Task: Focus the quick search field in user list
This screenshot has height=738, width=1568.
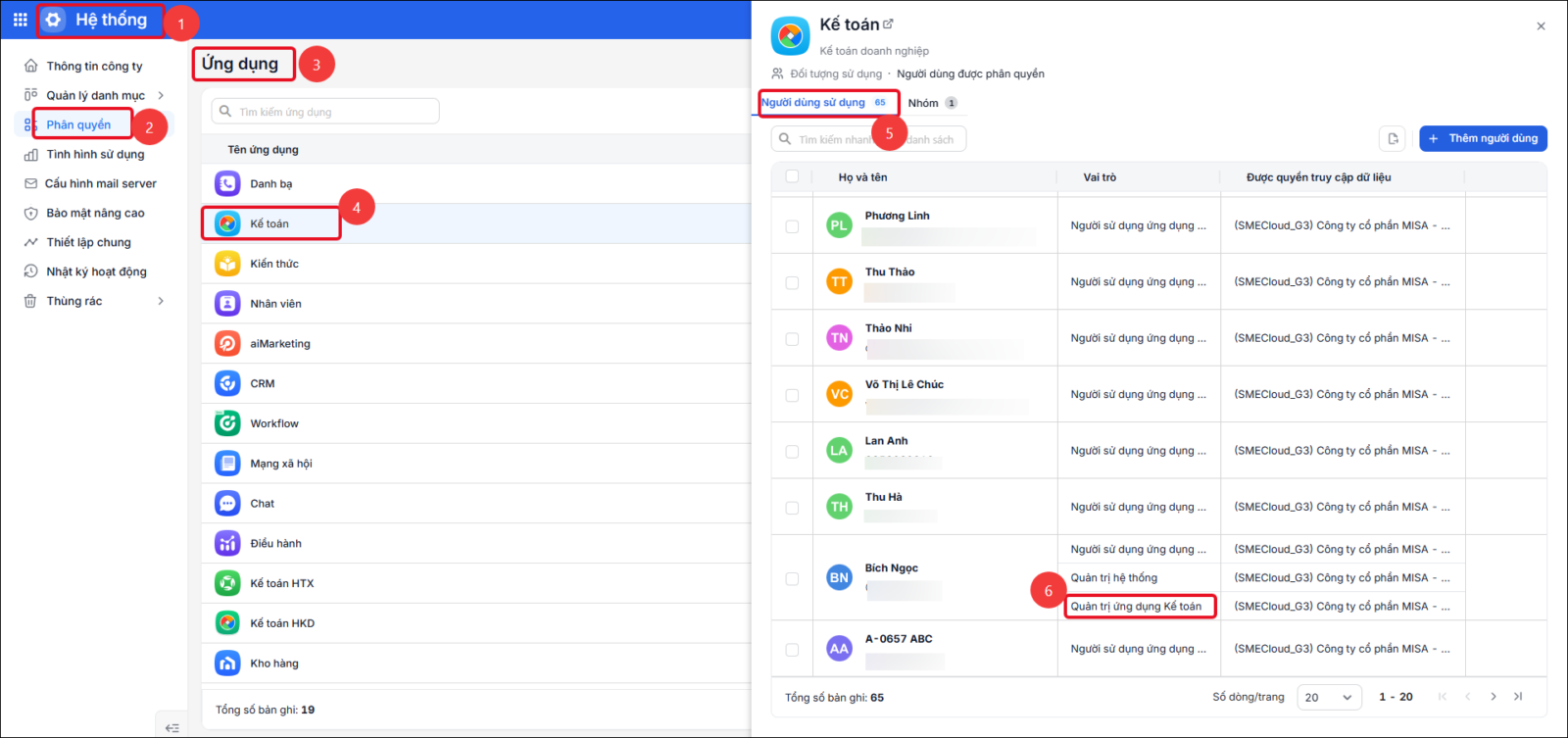Action: 868,139
